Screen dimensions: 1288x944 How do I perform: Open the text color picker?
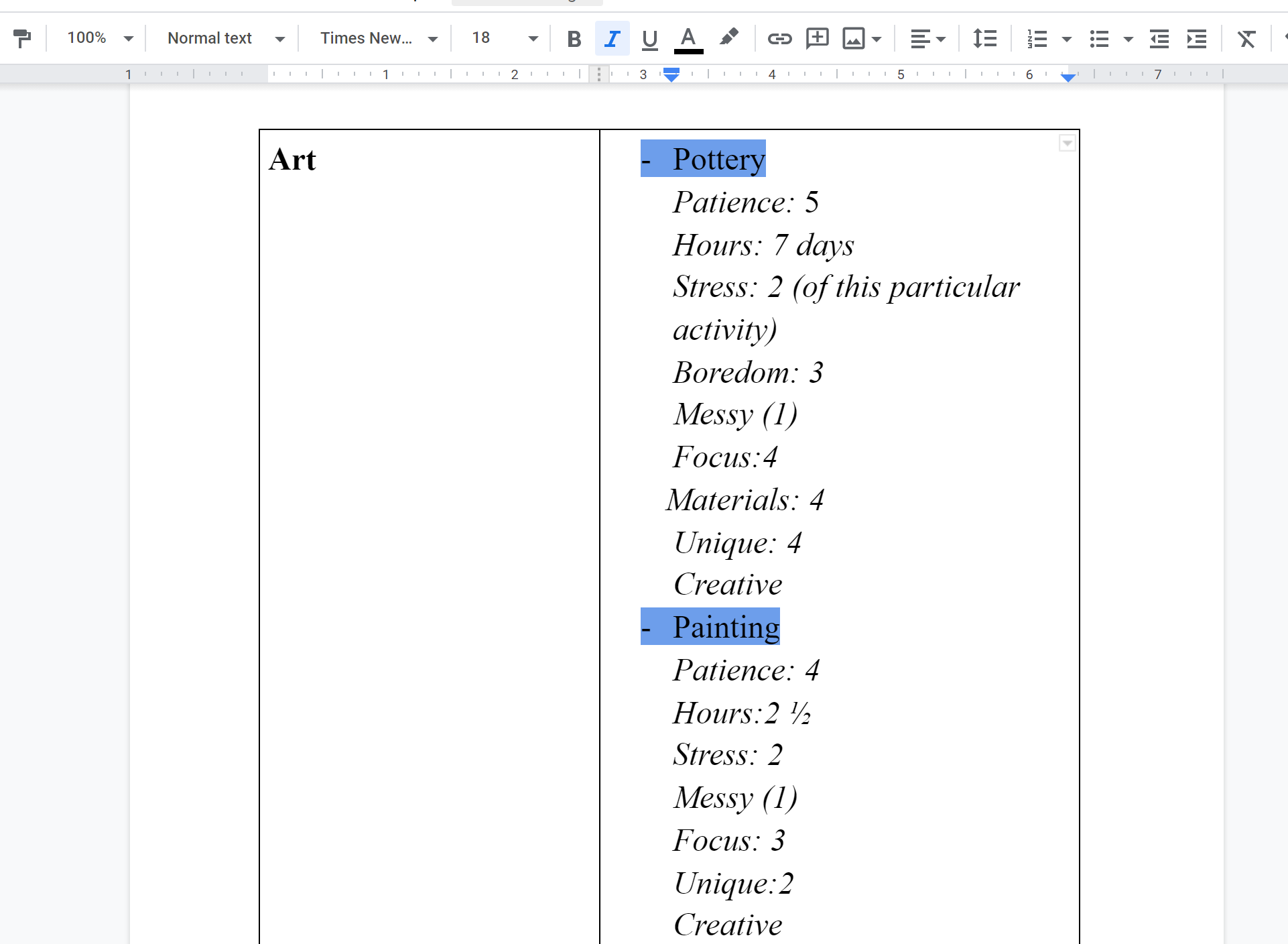pyautogui.click(x=688, y=38)
